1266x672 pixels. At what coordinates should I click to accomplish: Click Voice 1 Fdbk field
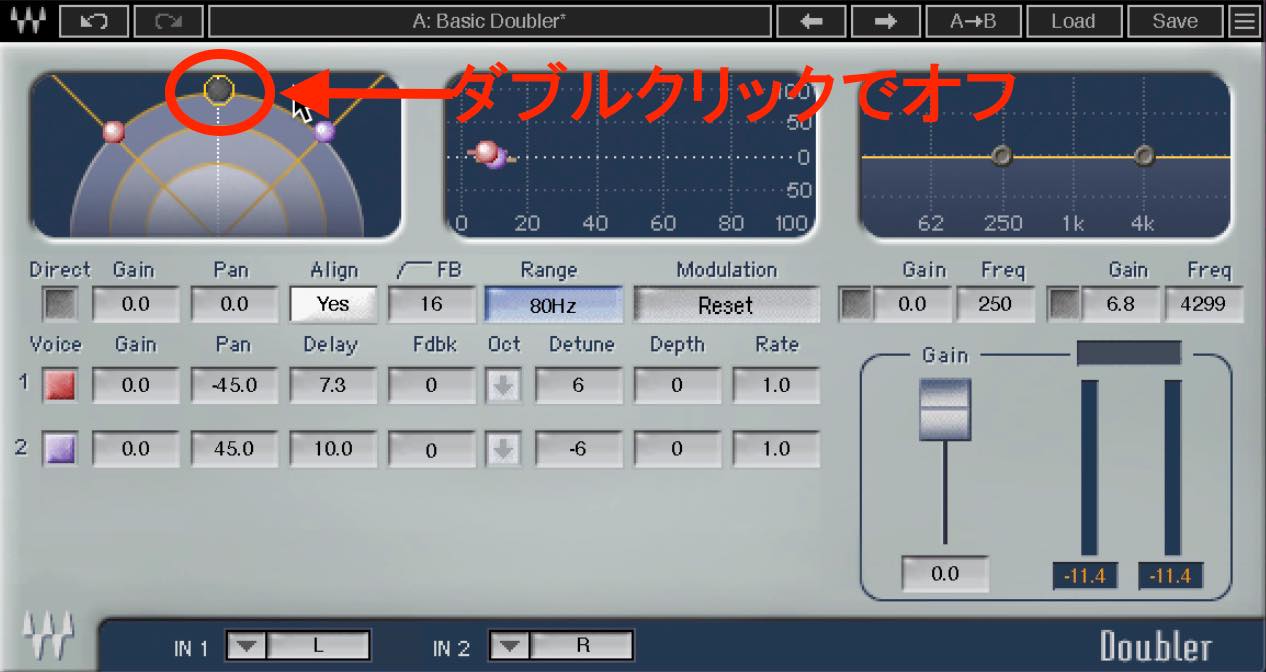(x=432, y=386)
